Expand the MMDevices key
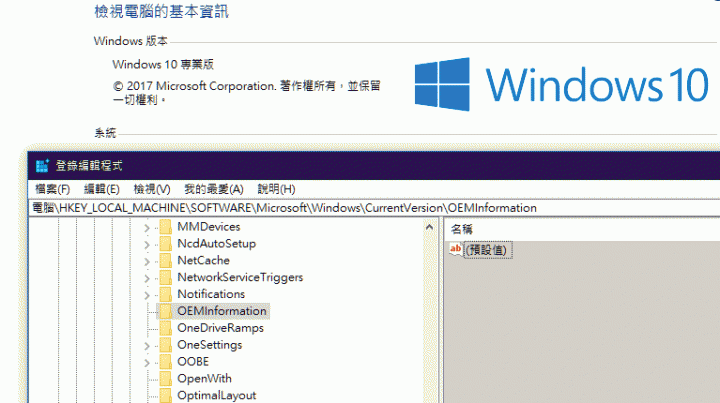The width and height of the screenshot is (720, 403). 147,228
